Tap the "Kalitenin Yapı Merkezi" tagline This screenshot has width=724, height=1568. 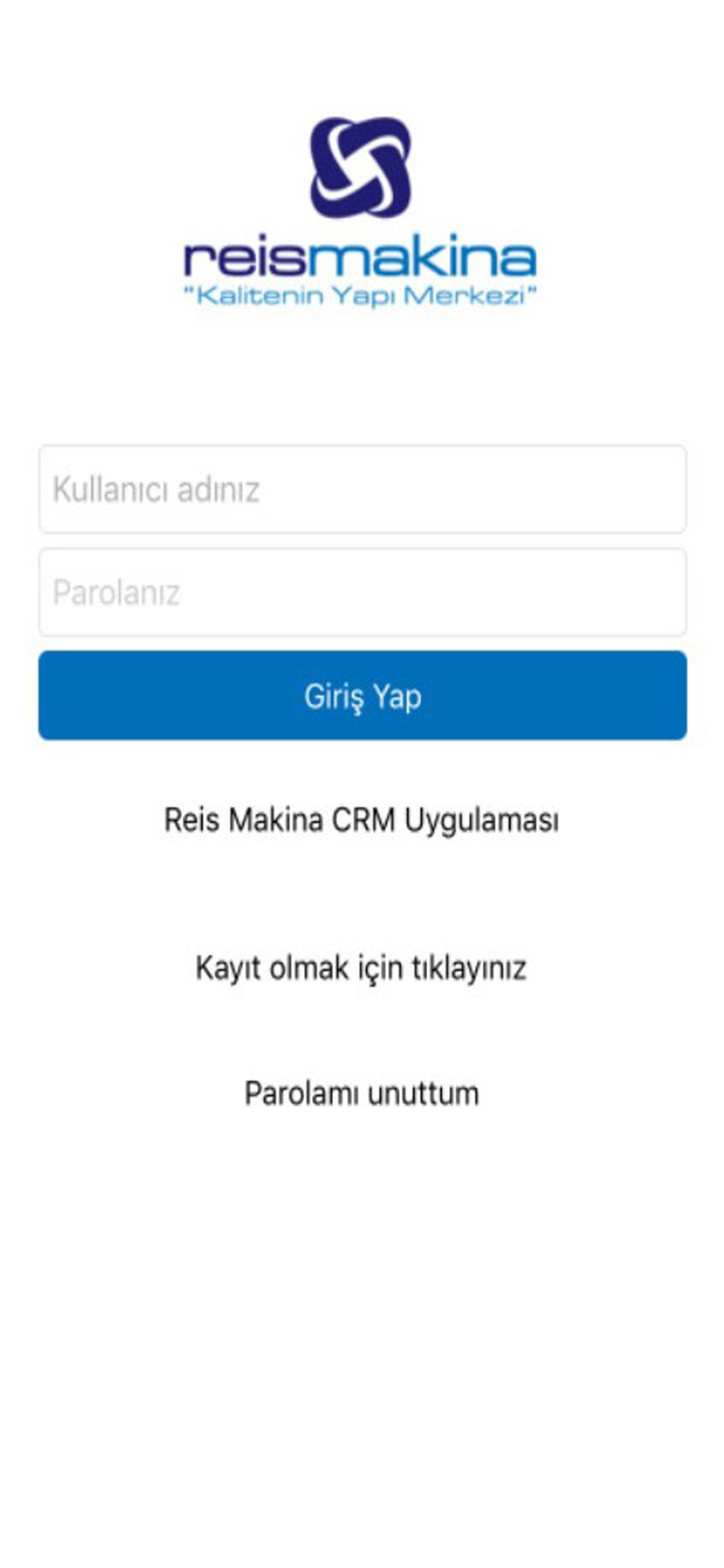(360, 296)
